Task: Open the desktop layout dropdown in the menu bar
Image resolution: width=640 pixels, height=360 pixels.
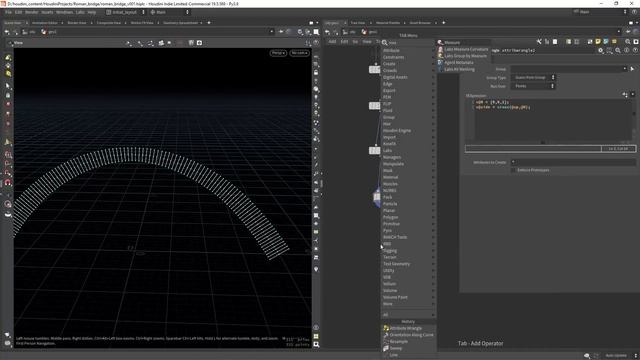Action: click(x=125, y=12)
